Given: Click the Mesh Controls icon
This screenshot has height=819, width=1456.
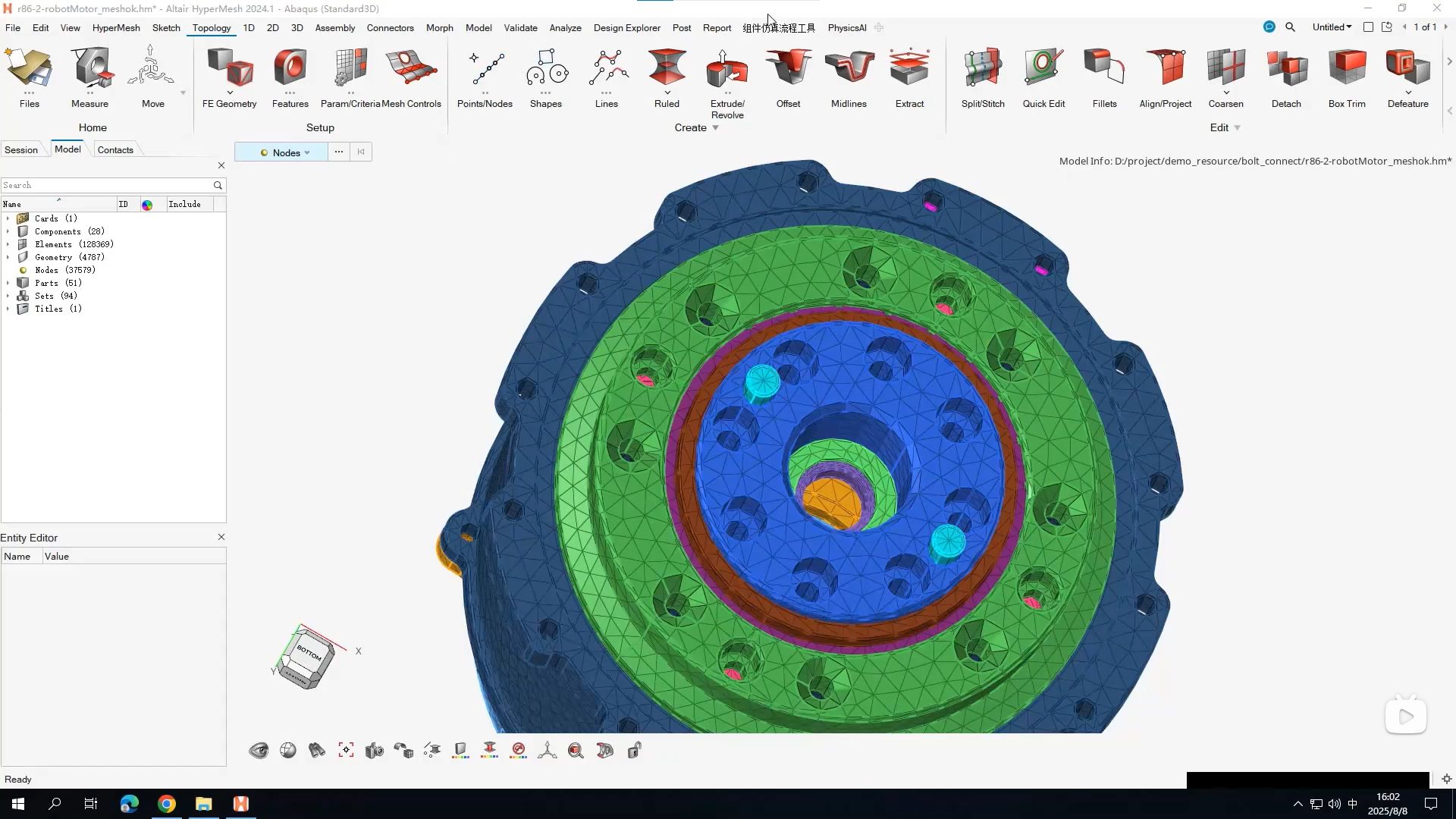Looking at the screenshot, I should coord(410,77).
